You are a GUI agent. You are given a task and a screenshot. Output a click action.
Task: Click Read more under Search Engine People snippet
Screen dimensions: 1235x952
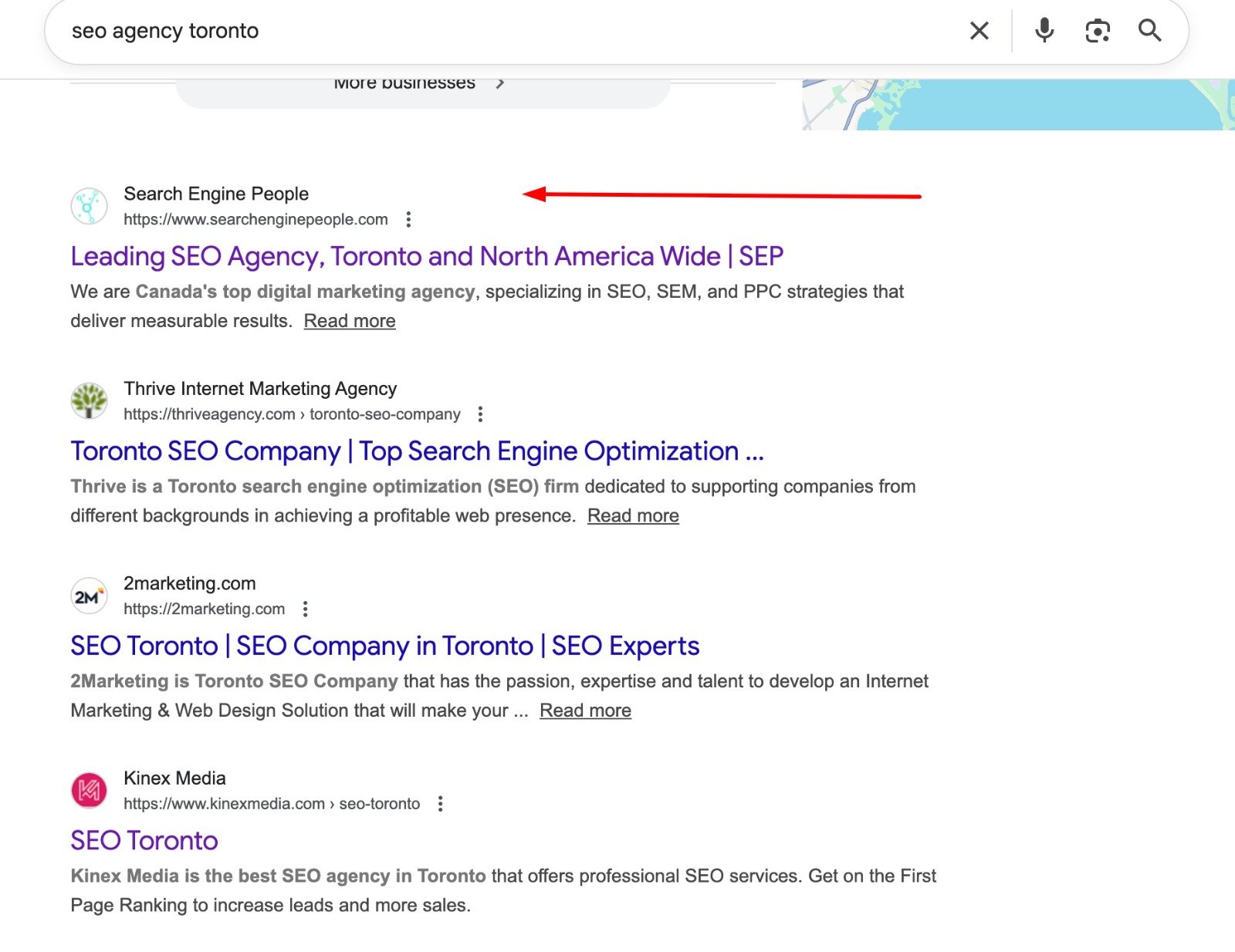coord(350,321)
